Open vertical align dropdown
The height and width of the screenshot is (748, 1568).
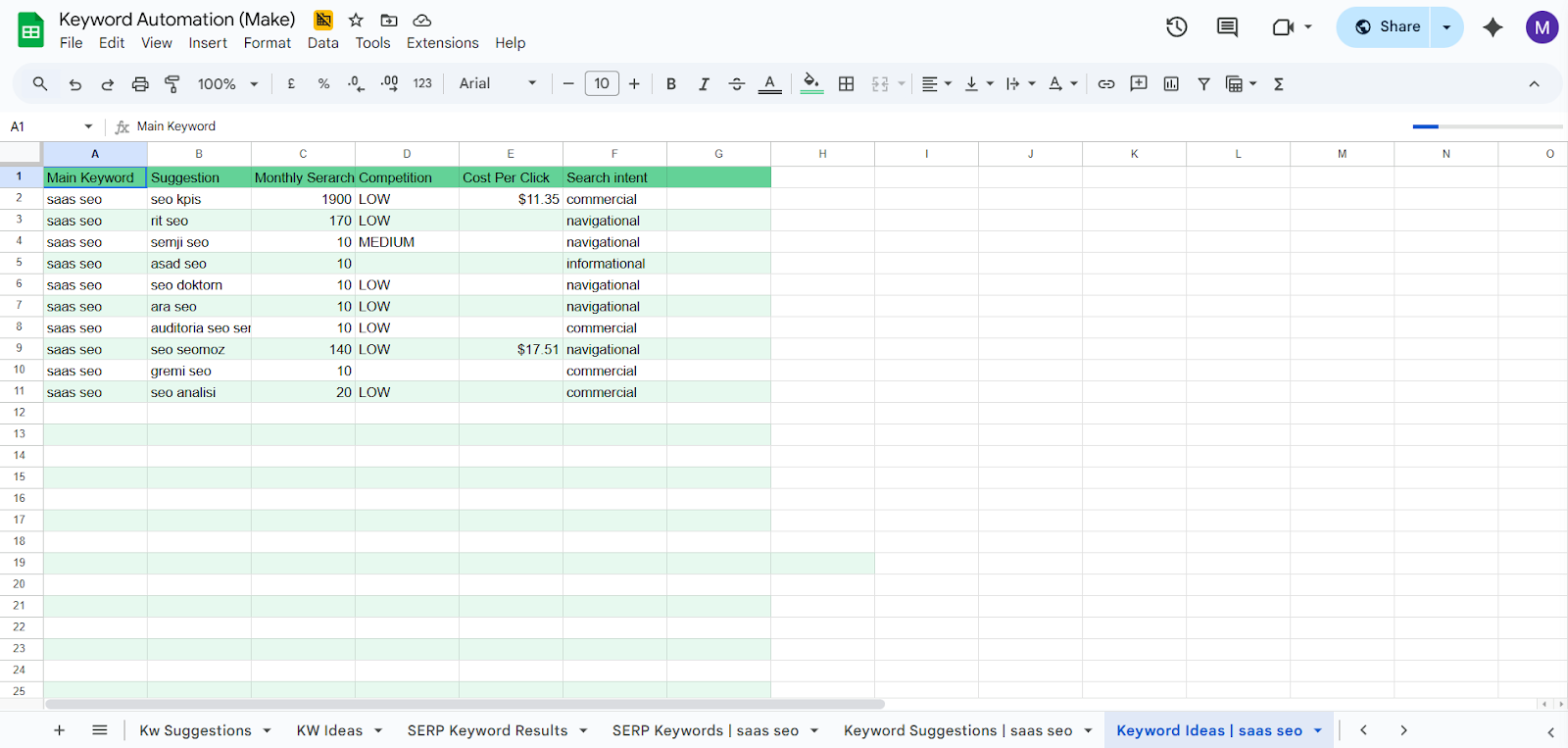[979, 84]
